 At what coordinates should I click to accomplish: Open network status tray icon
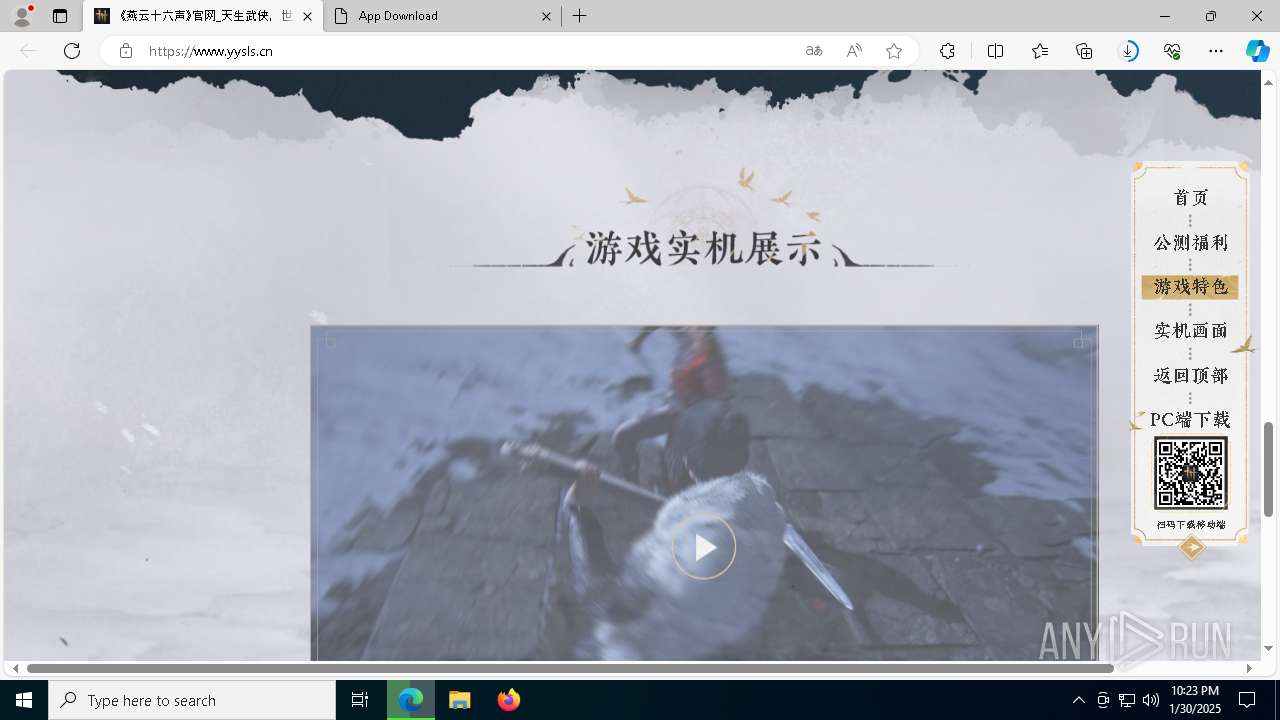point(1127,700)
